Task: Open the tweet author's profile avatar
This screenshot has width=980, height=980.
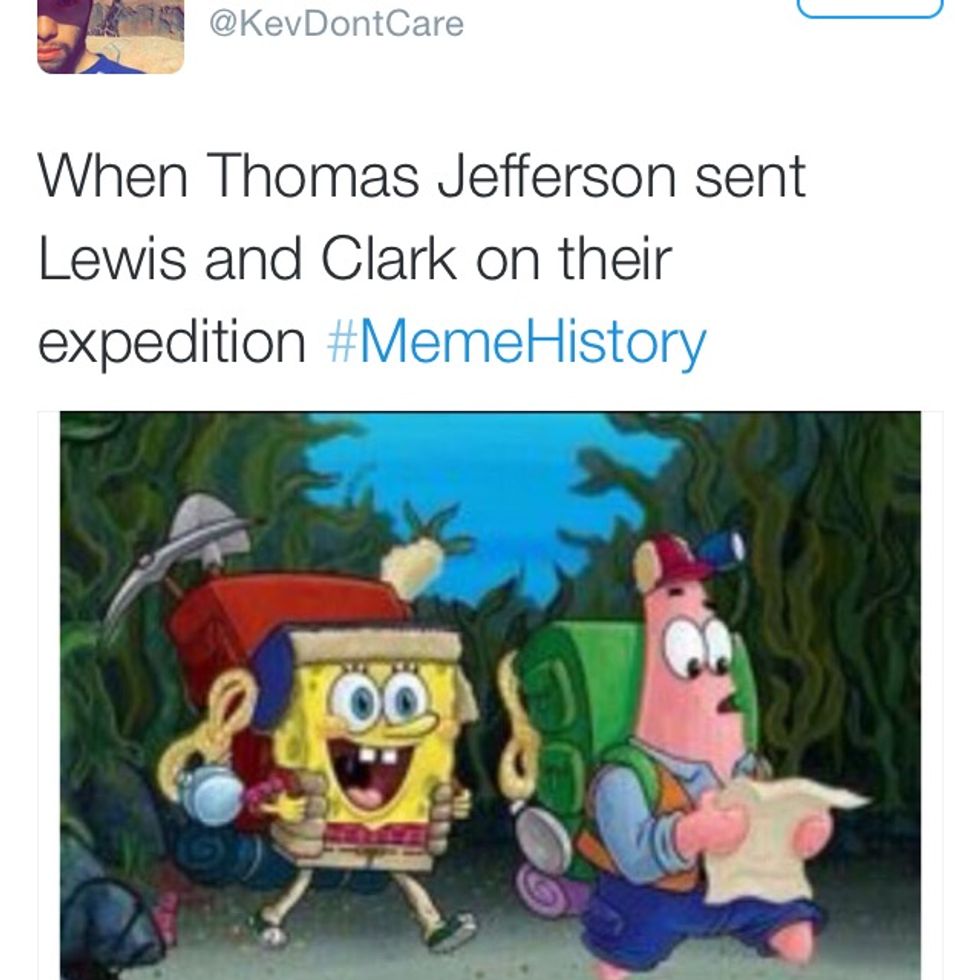Action: [111, 36]
